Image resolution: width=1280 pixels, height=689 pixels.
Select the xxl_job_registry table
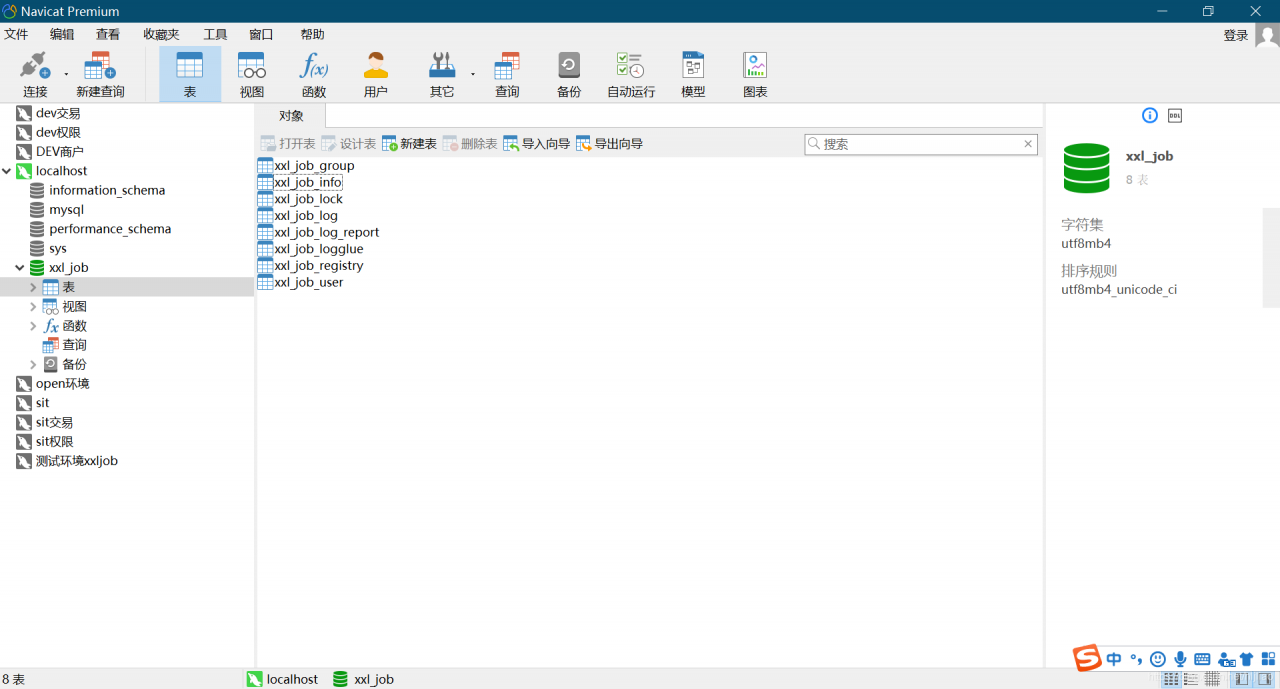click(x=310, y=266)
